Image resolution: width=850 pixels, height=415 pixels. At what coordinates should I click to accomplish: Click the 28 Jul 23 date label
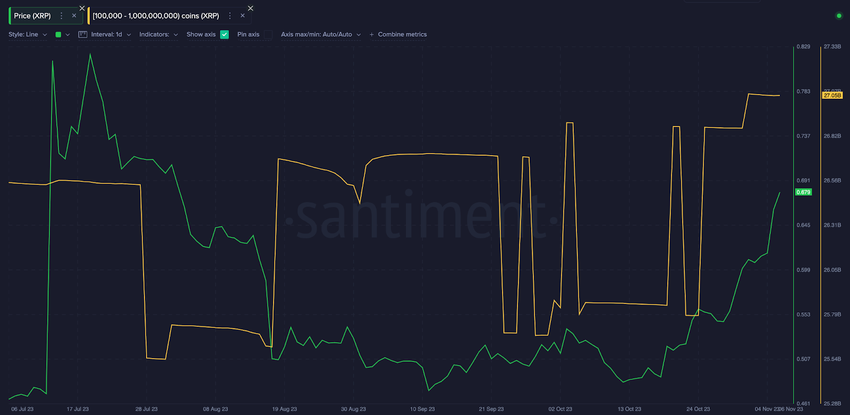click(x=146, y=409)
